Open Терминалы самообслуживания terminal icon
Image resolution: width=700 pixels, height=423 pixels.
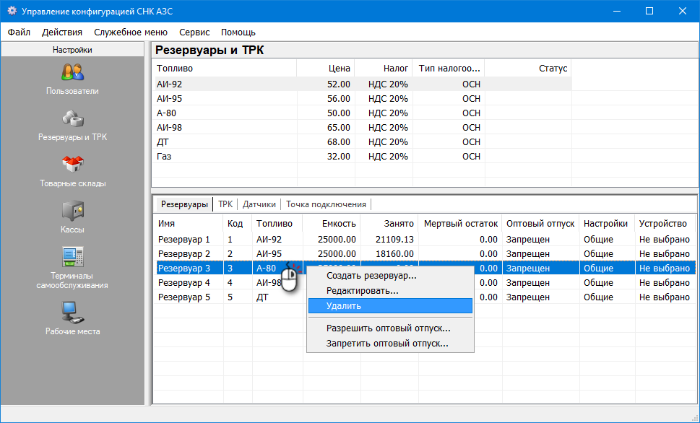(72, 258)
